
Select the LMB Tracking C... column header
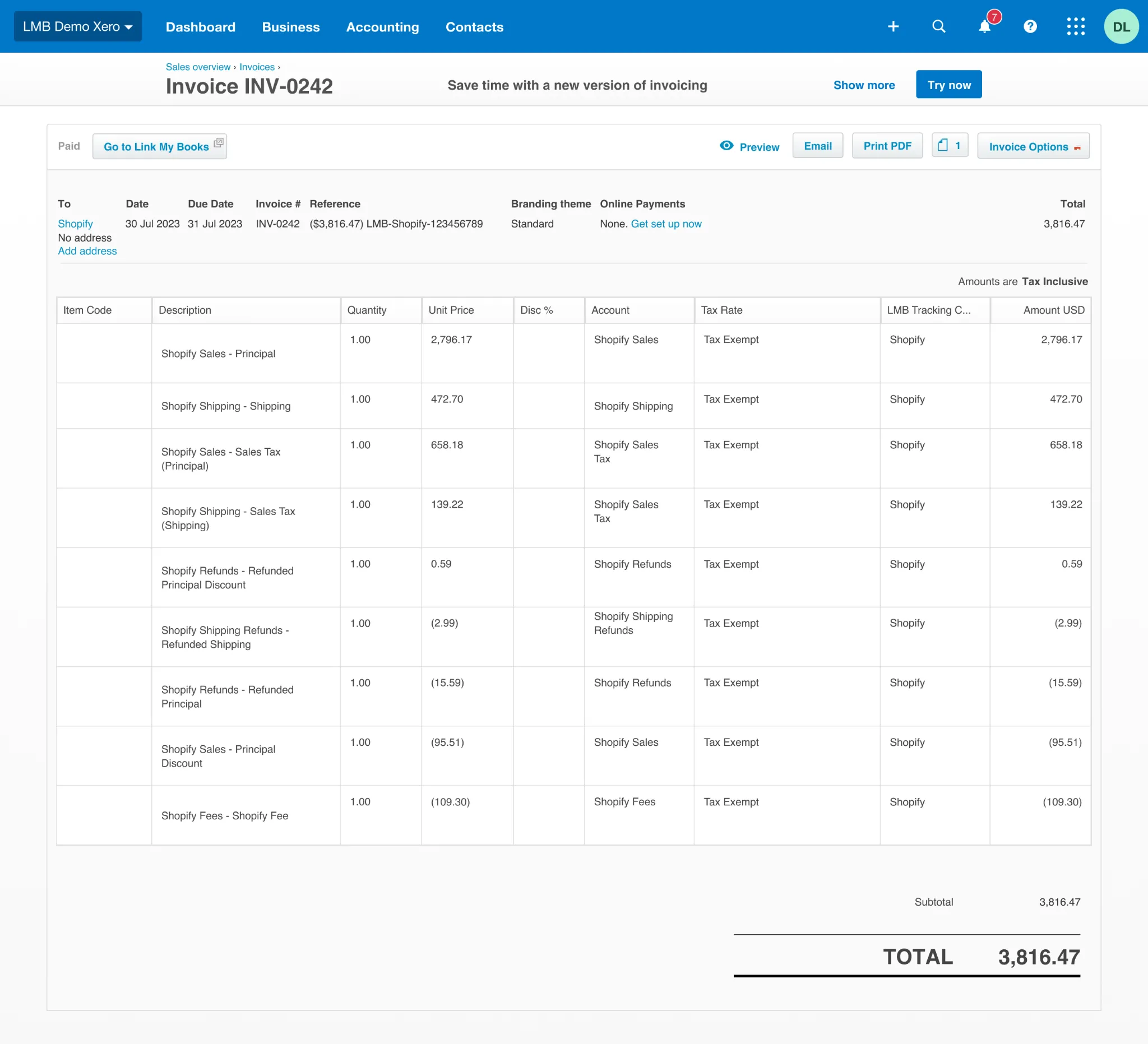[x=935, y=310]
